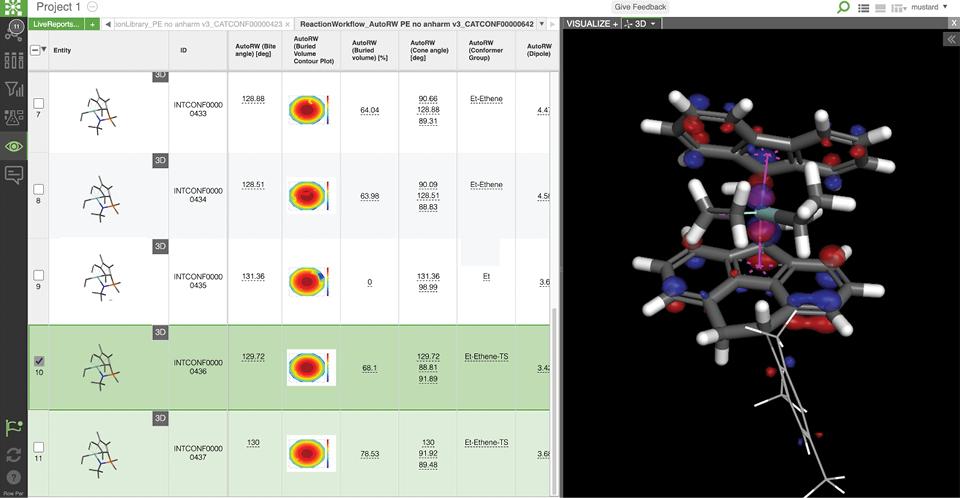Click the green magnifier search icon

click(844, 7)
